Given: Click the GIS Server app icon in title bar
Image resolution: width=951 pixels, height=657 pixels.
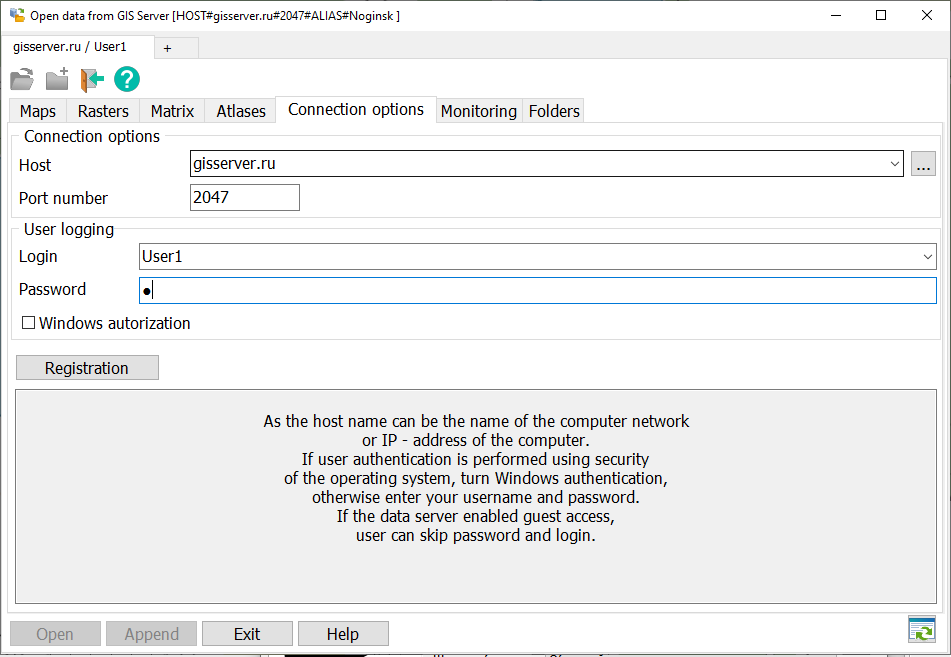Looking at the screenshot, I should pos(16,16).
